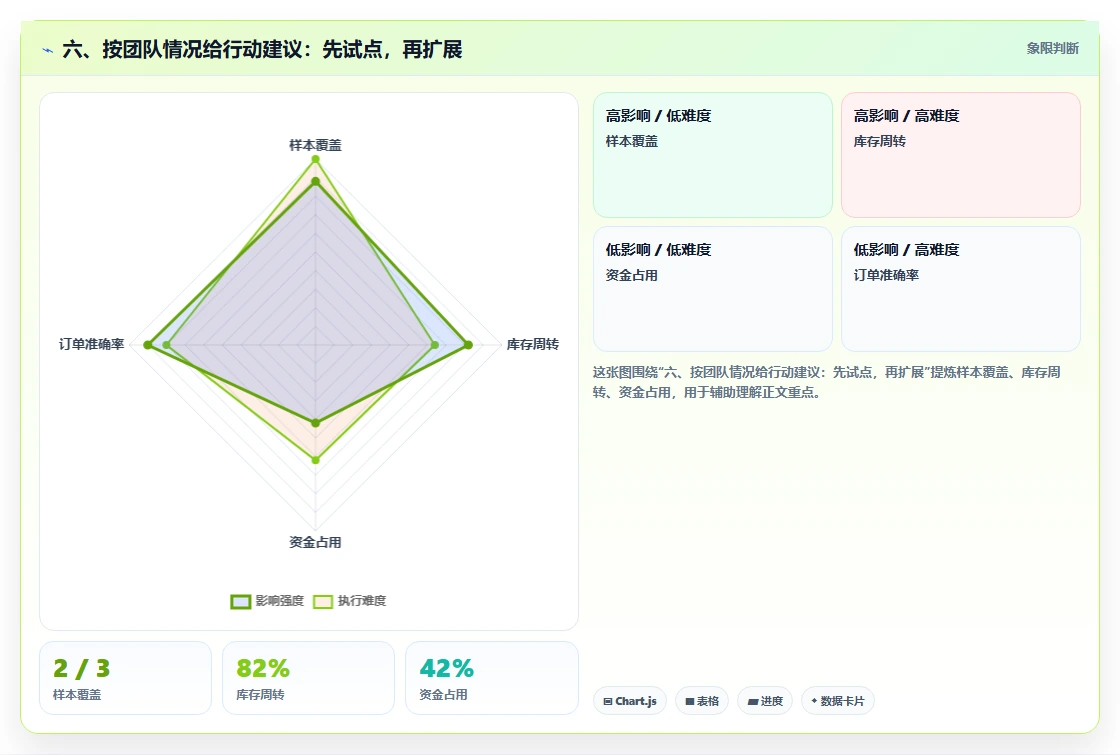Select the 高影响 / 高难度 quadrant card
Image resolution: width=1120 pixels, height=755 pixels.
click(961, 155)
